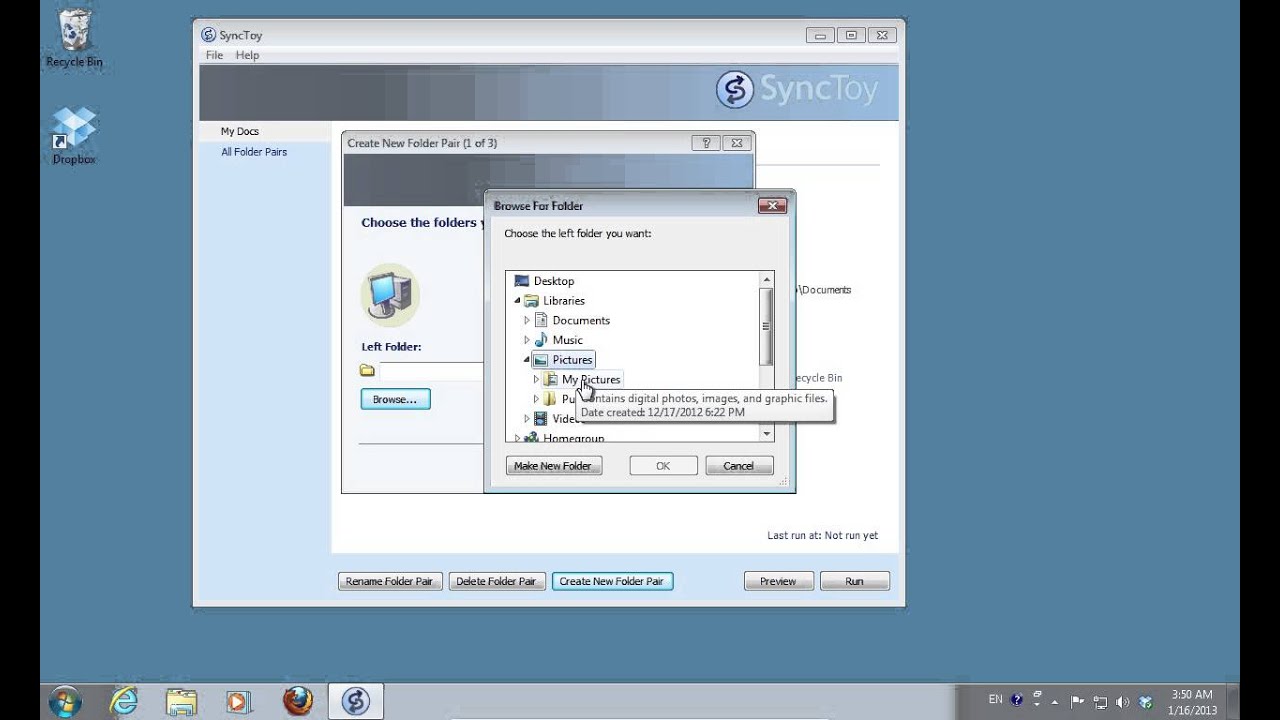Click Create New Folder Pair button

click(612, 581)
